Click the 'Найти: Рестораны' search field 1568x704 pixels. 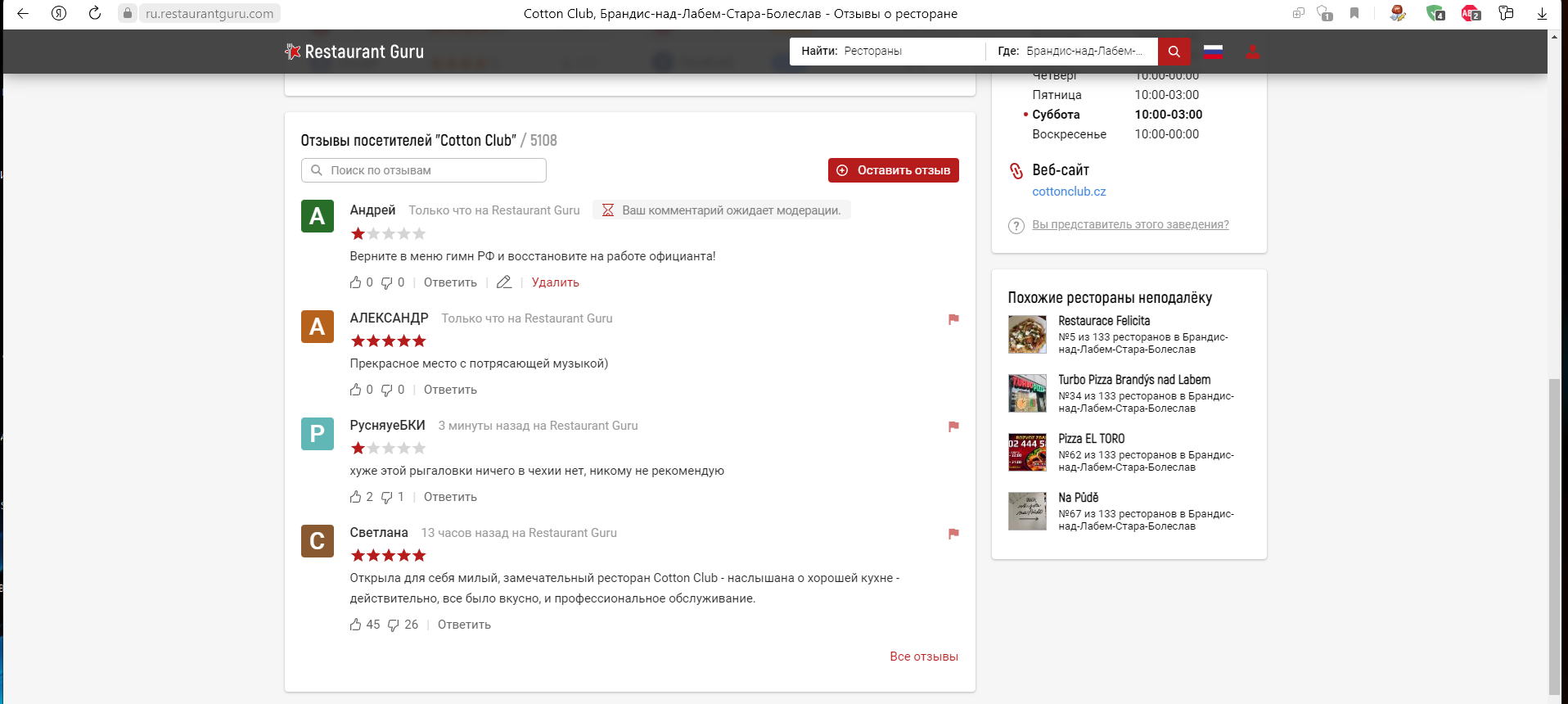point(887,51)
